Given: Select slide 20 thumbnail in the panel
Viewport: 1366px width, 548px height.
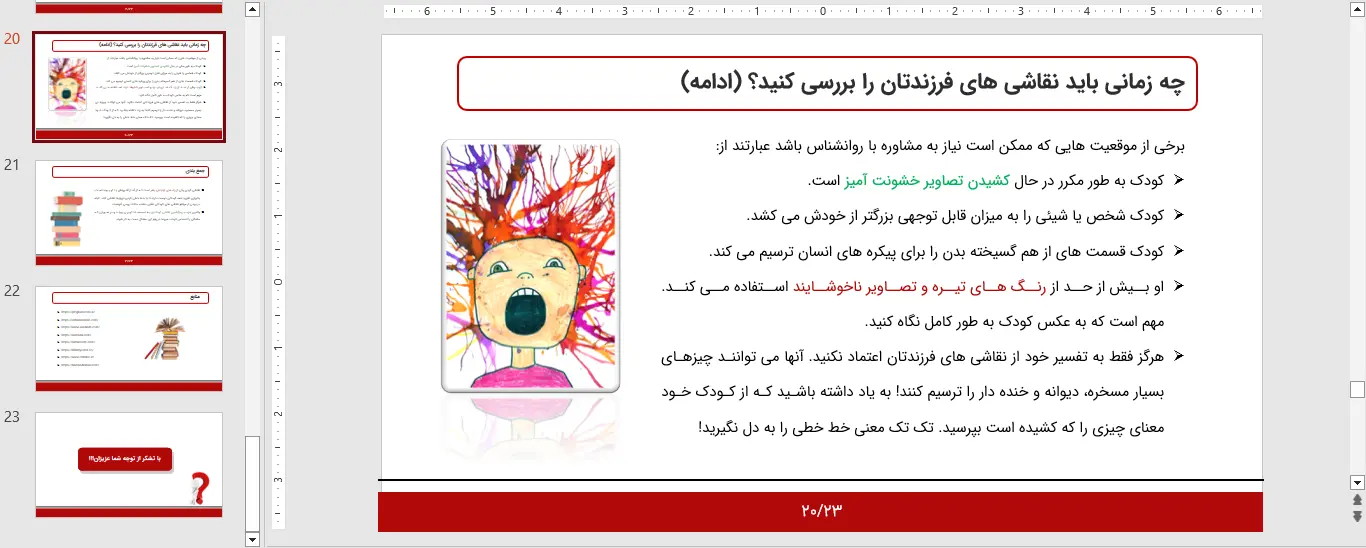Looking at the screenshot, I should point(128,88).
